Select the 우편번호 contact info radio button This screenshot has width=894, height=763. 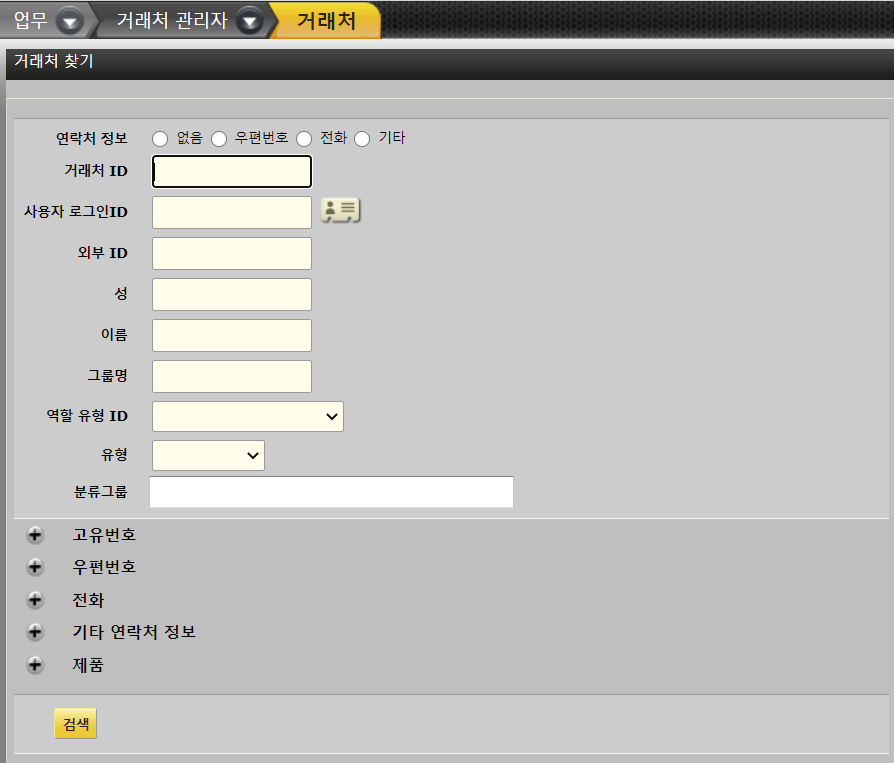point(219,139)
